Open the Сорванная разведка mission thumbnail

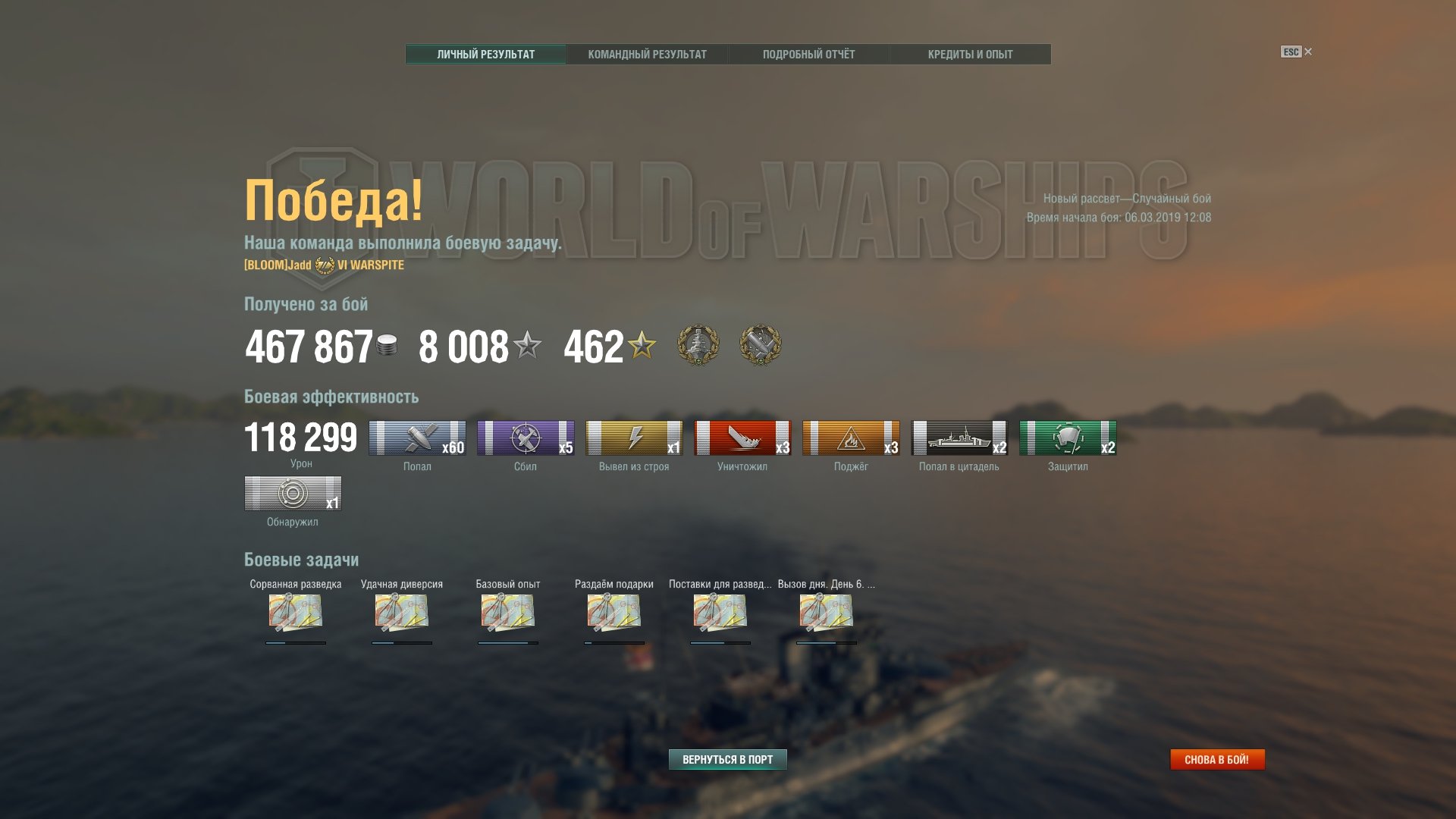tap(296, 613)
